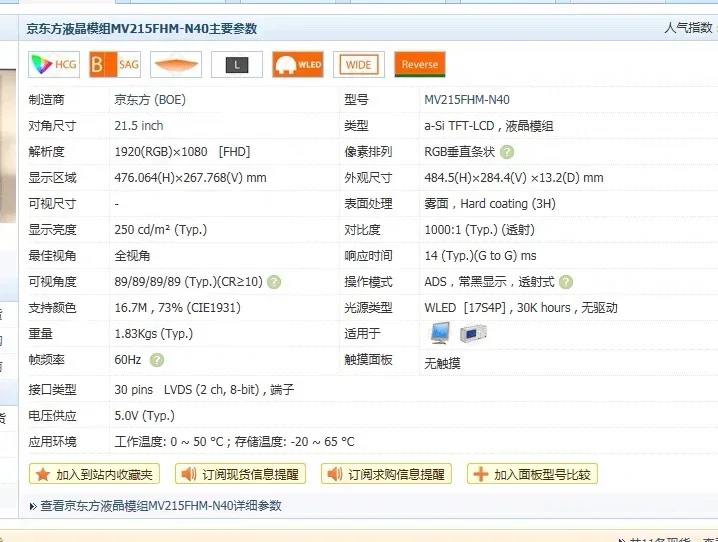Add panel to site favorites 加入到站内收藏夹

click(x=94, y=474)
